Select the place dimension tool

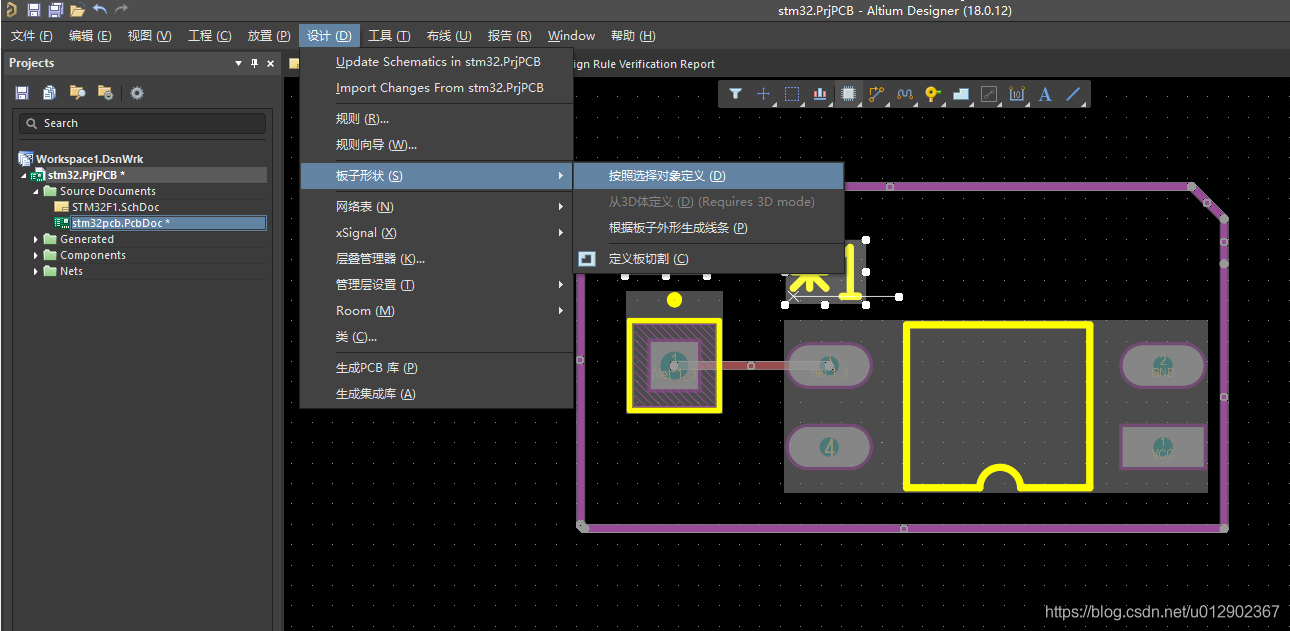[1017, 94]
